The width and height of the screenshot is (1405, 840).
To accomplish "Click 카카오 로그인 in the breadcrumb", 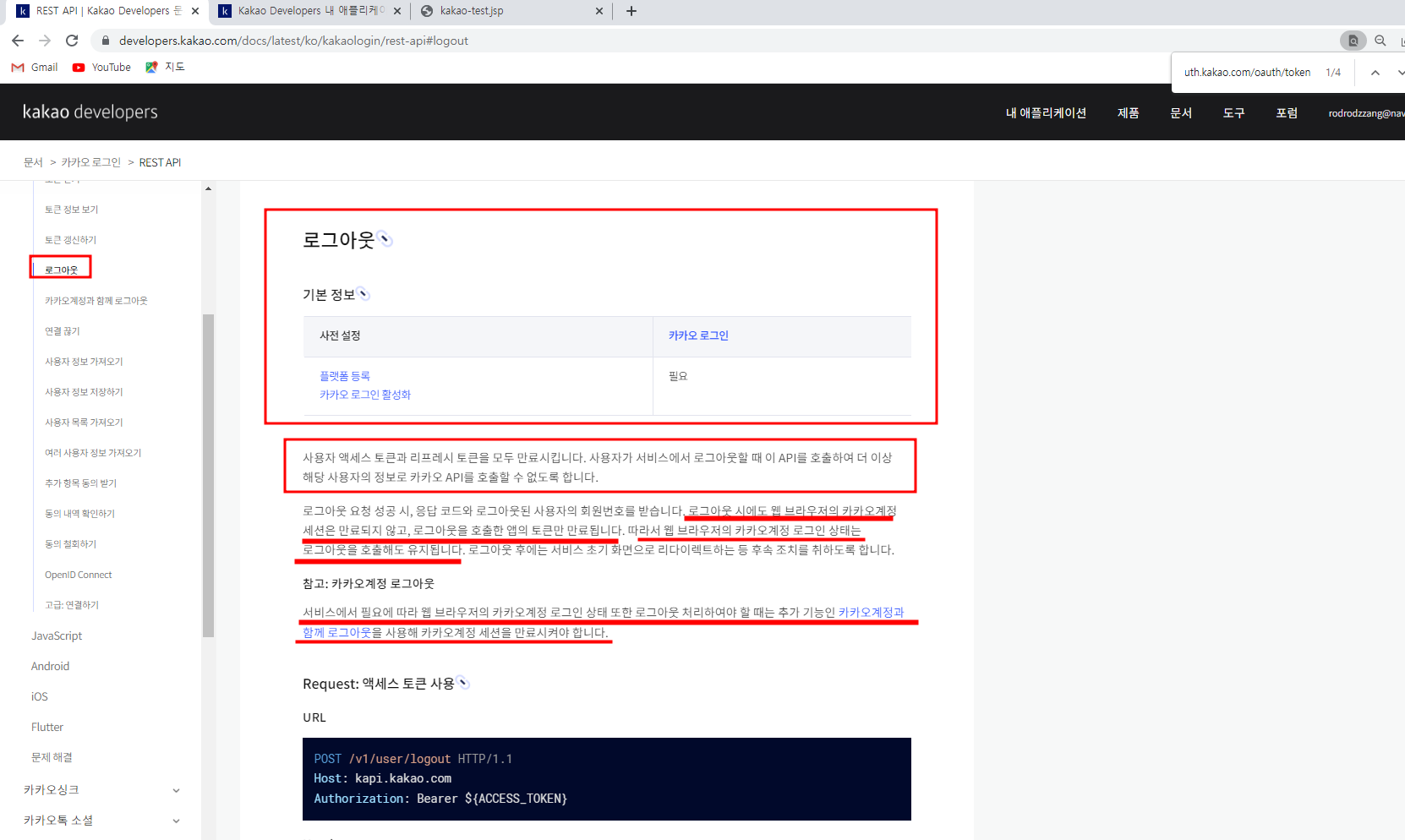I will [90, 162].
